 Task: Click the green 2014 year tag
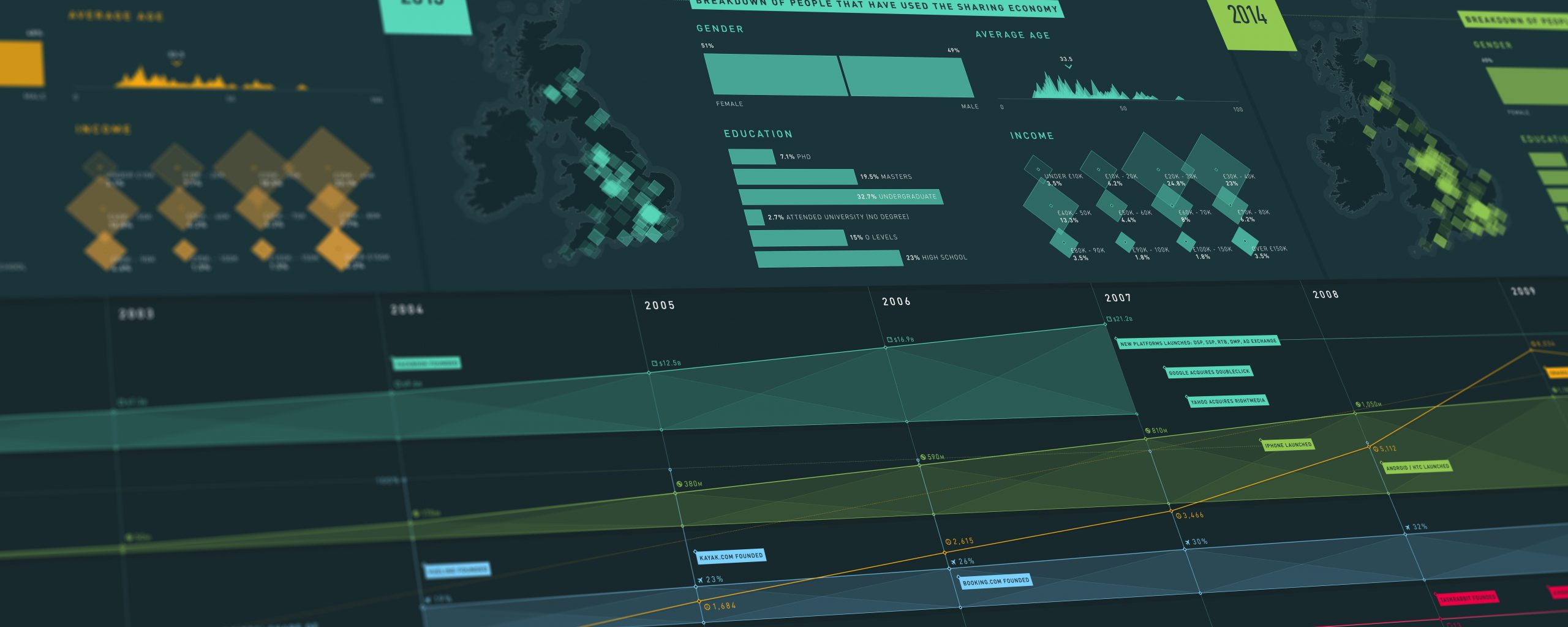[x=1251, y=24]
